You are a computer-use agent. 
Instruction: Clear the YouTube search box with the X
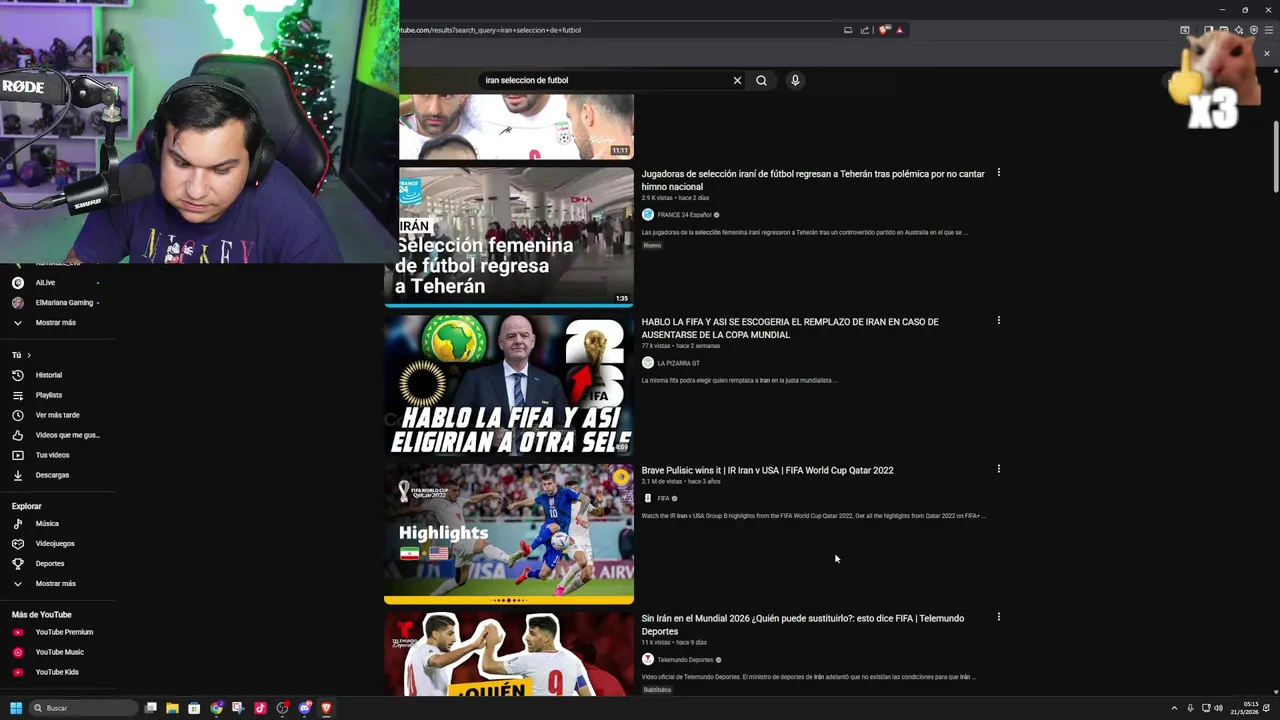pos(737,80)
